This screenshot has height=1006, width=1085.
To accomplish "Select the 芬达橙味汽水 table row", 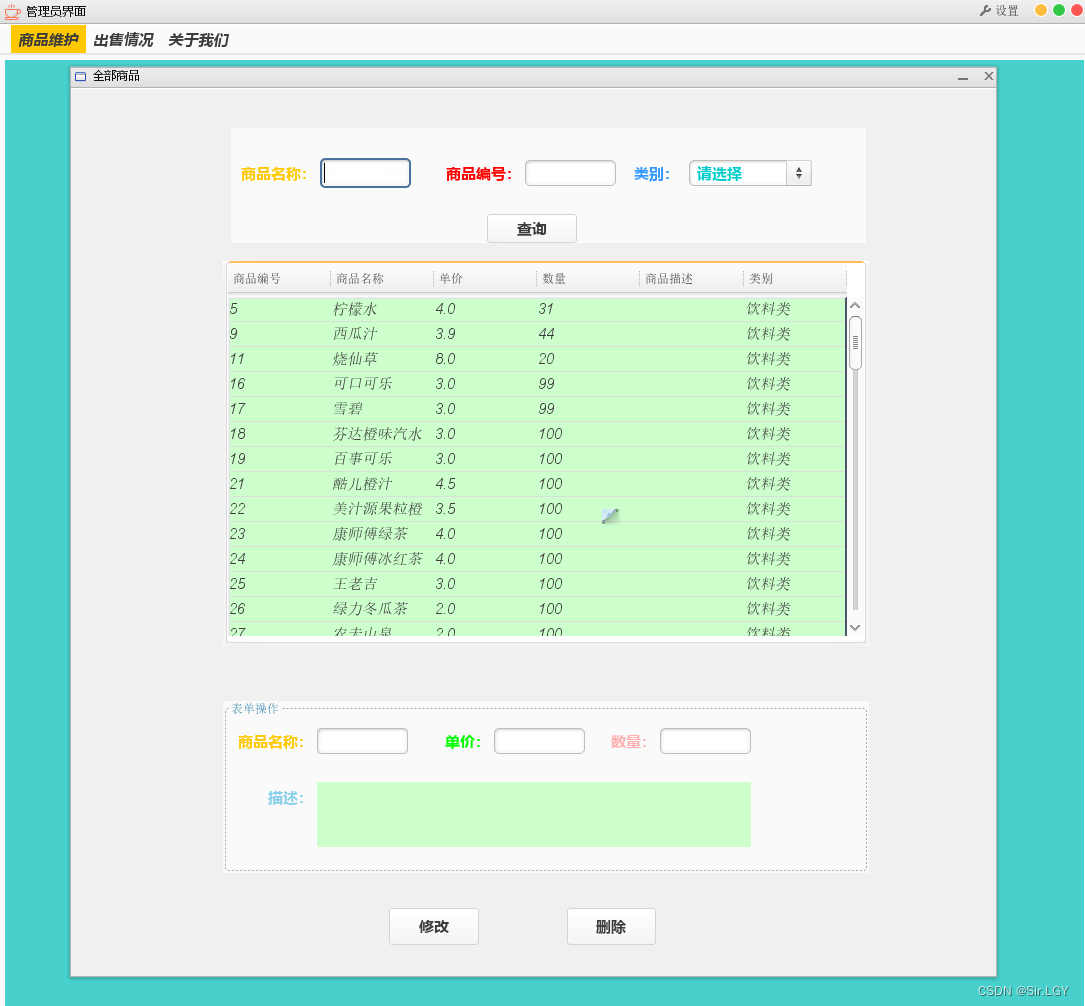I will (537, 434).
